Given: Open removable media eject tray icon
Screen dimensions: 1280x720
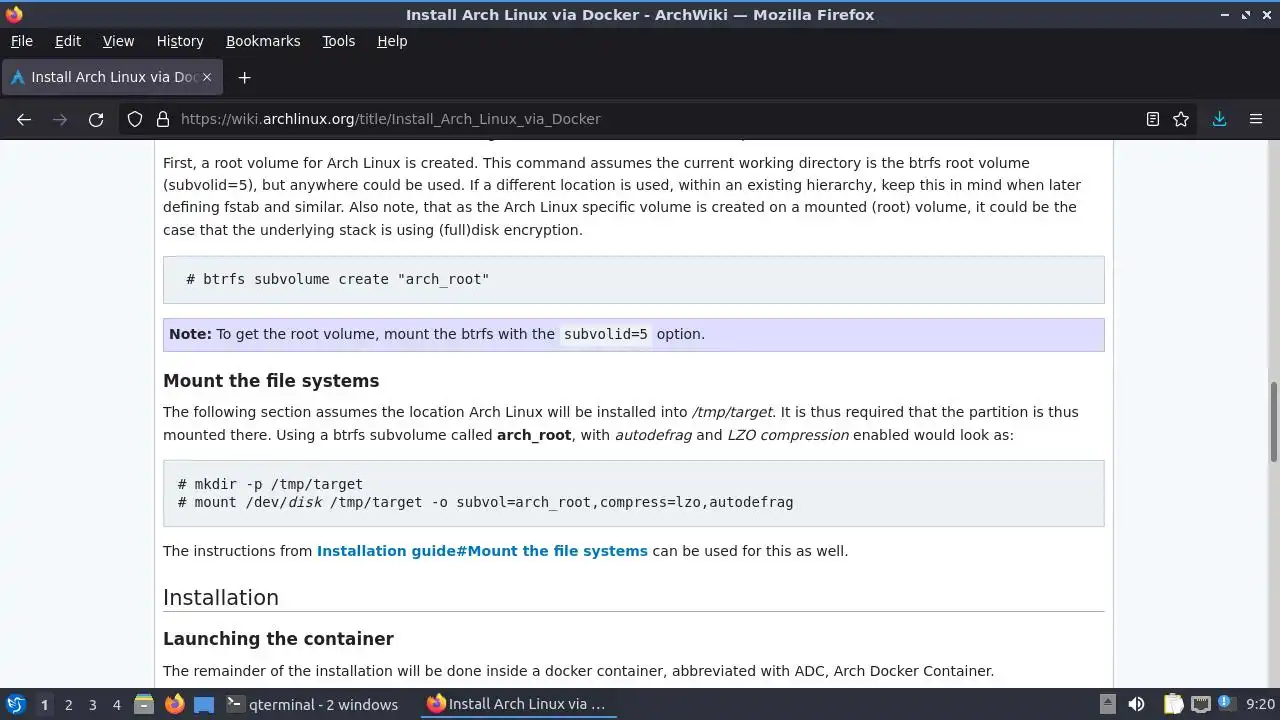Looking at the screenshot, I should [1107, 704].
